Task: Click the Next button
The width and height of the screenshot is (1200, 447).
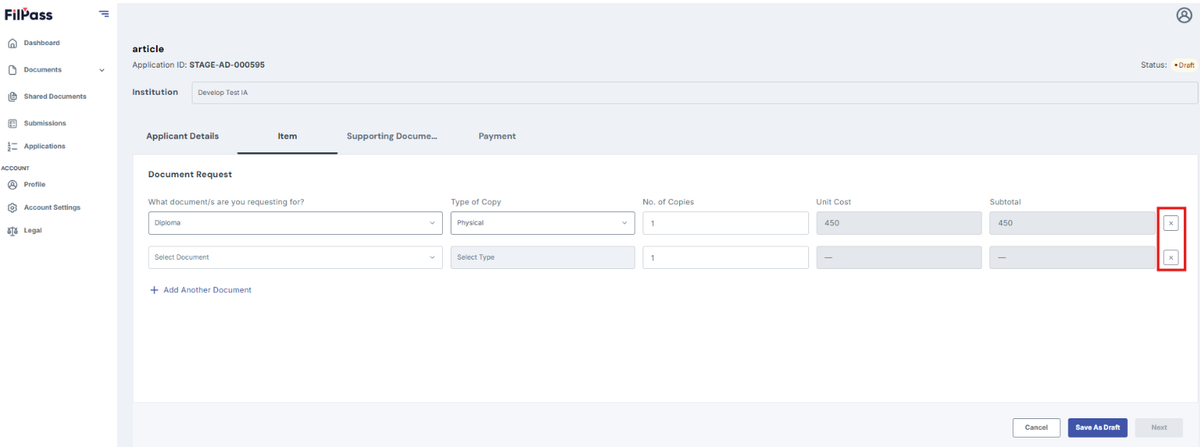Action: (1159, 428)
